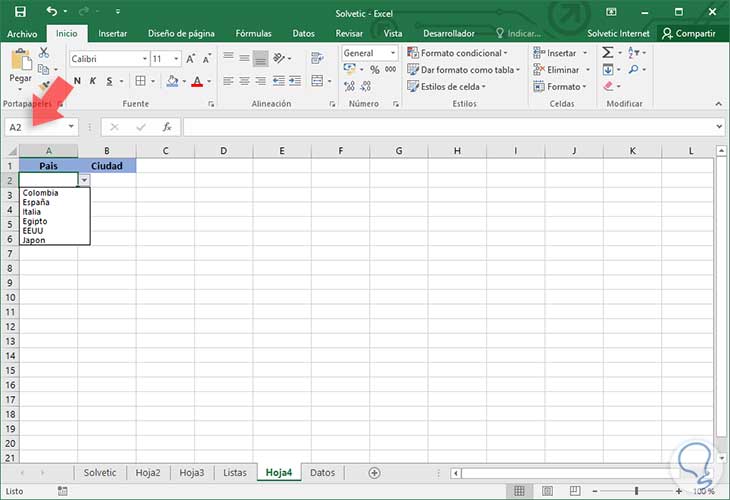Open Estilos de celda menu
The width and height of the screenshot is (730, 500).
[446, 87]
